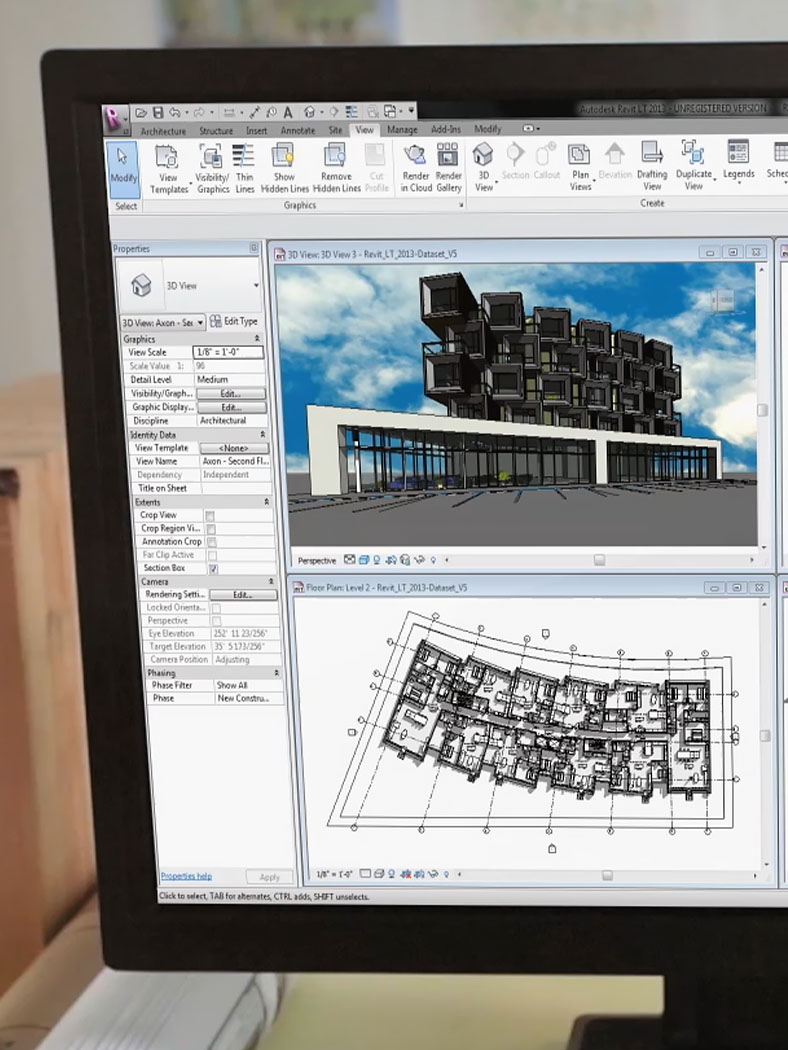This screenshot has width=788, height=1050.
Task: Click the Edit Type button
Action: [x=234, y=321]
